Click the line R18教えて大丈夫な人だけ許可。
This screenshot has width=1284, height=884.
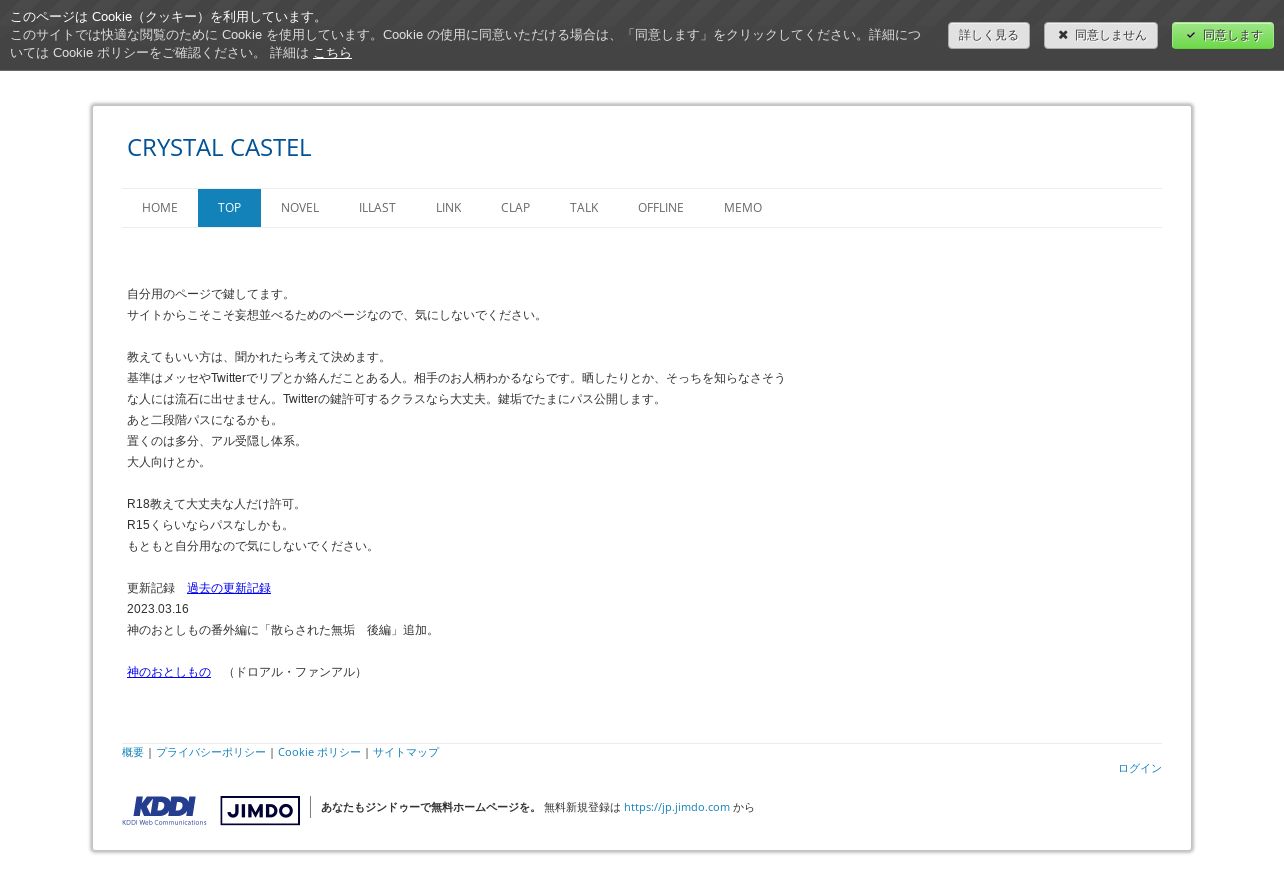(216, 504)
